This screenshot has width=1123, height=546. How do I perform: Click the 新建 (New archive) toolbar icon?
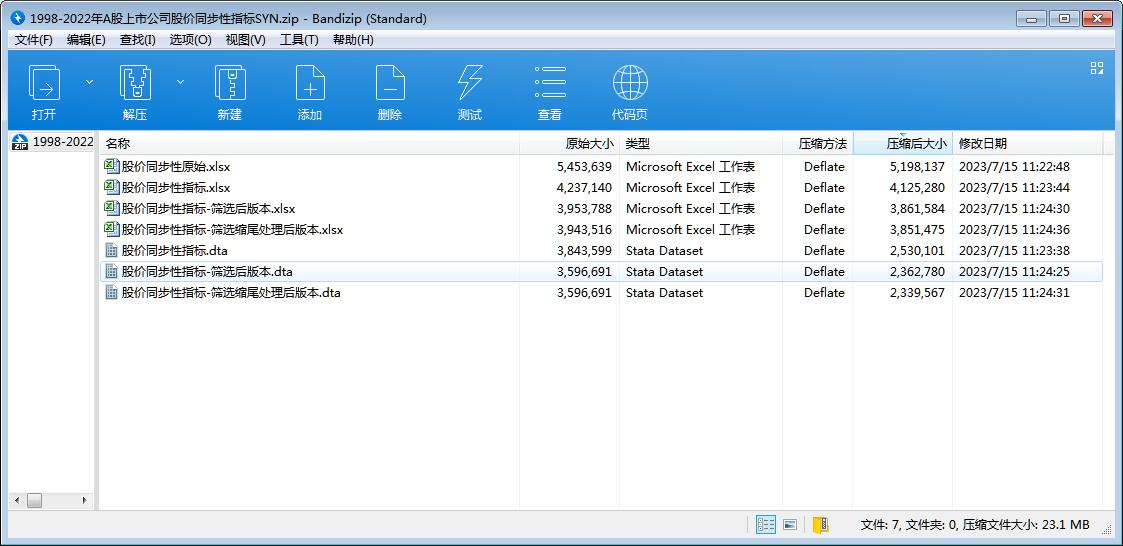pyautogui.click(x=230, y=82)
